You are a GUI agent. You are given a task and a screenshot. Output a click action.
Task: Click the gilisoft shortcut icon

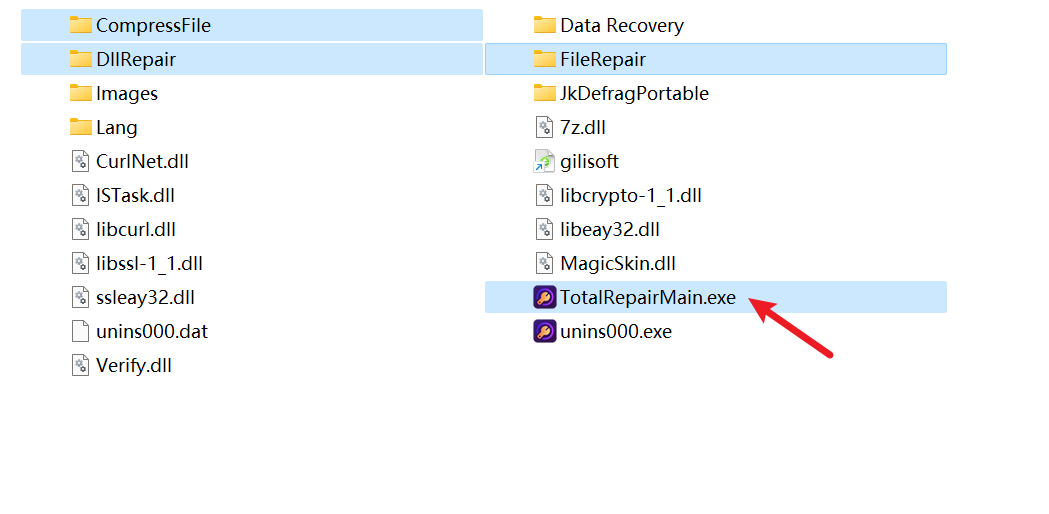pos(544,161)
